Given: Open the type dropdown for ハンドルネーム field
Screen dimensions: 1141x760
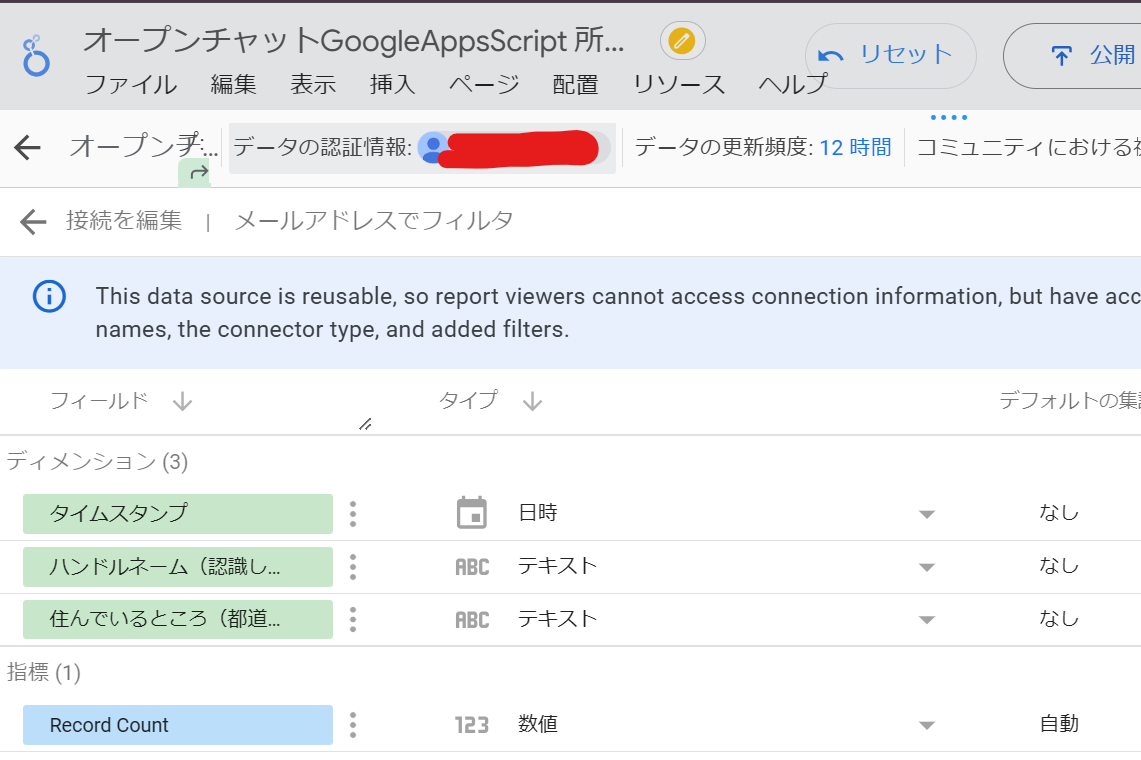Looking at the screenshot, I should 929,566.
